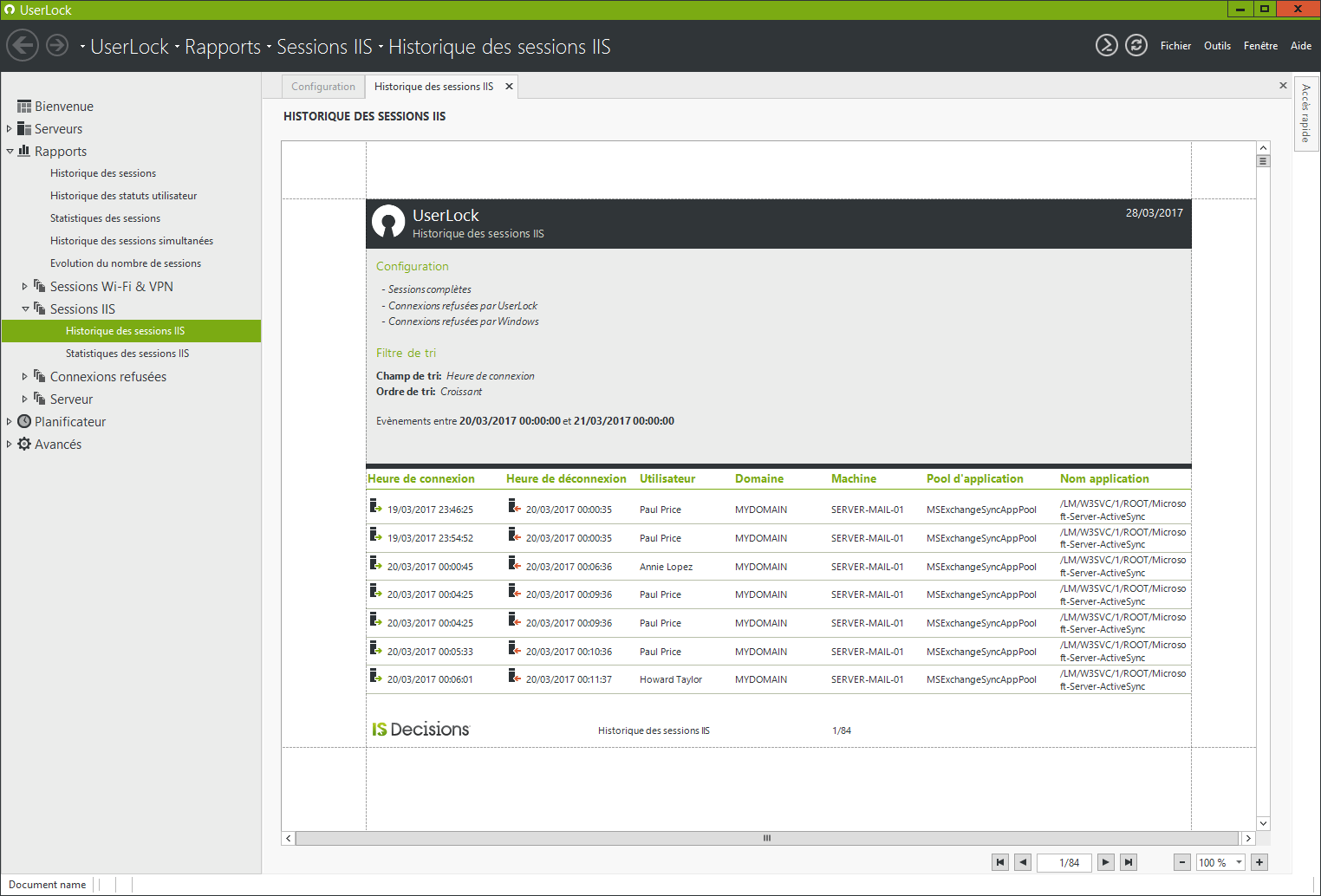Screen dimensions: 1321x896
Task: Click the horizontal scrollbar left arrow
Action: [x=289, y=838]
